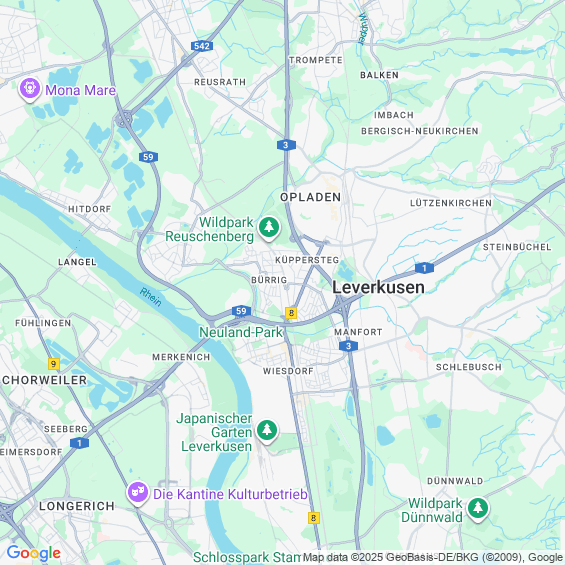
Task: Click the A3 shield near Manfort
Action: tap(348, 346)
